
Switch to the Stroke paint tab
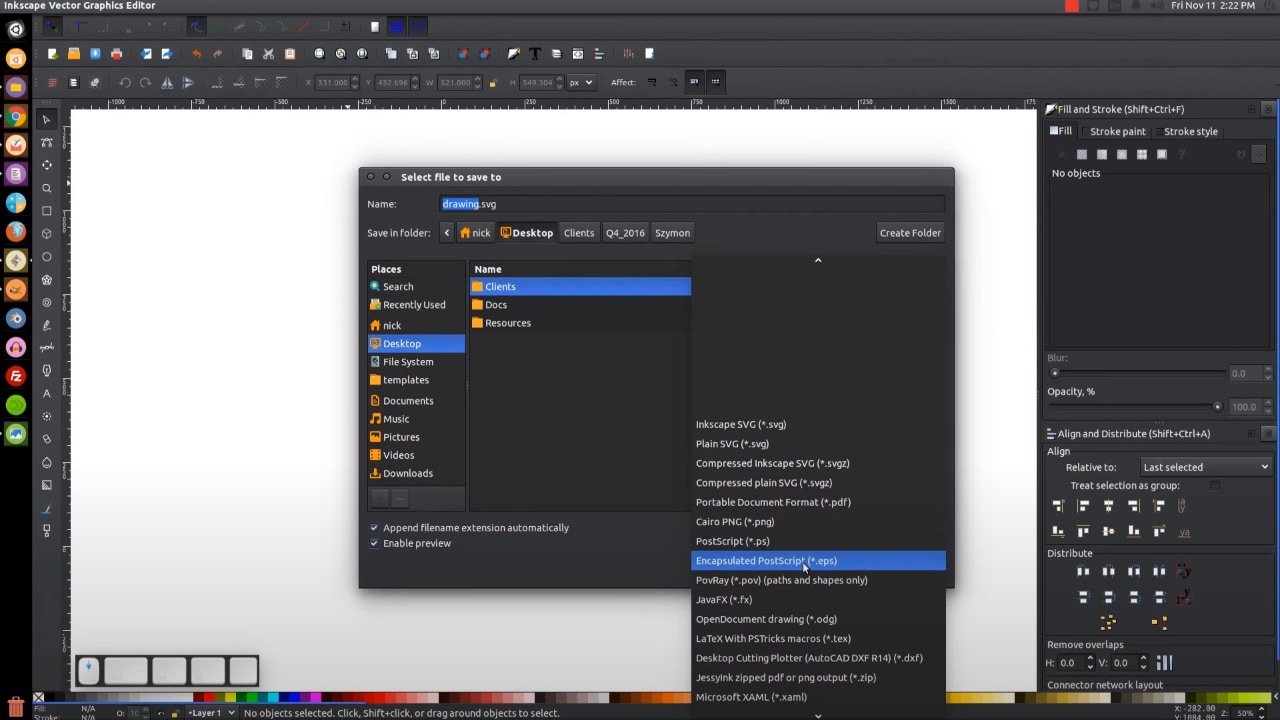[x=1118, y=131]
